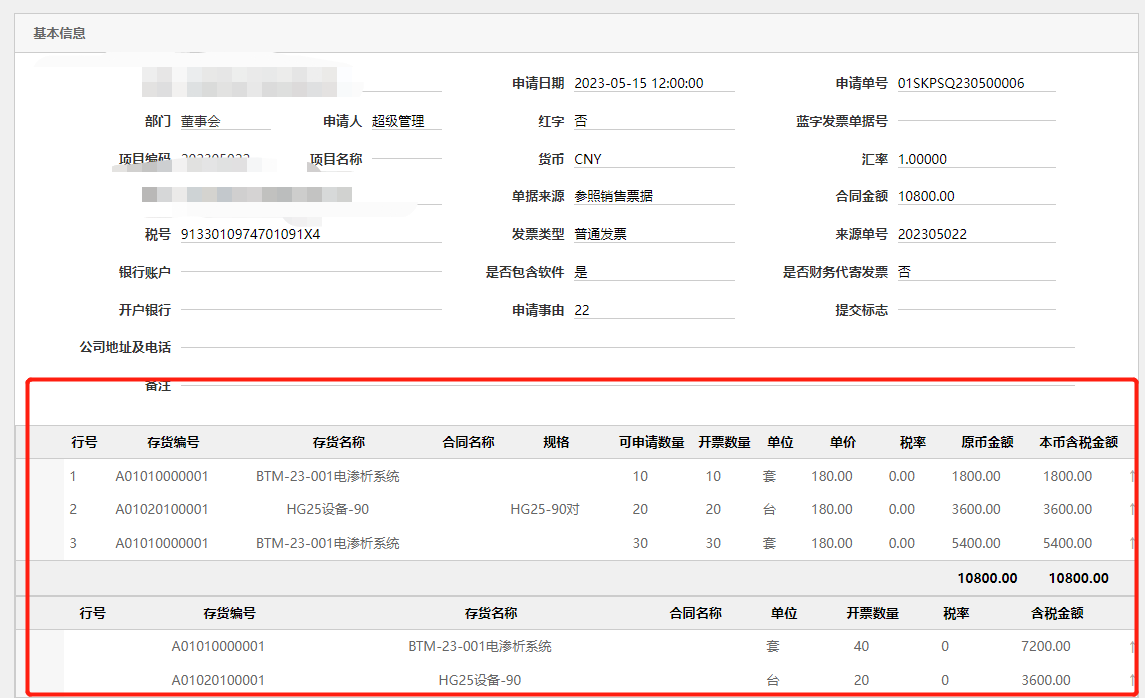This screenshot has width=1145, height=698.
Task: Click HG25-90对 in the 规格 column
Action: tap(545, 510)
